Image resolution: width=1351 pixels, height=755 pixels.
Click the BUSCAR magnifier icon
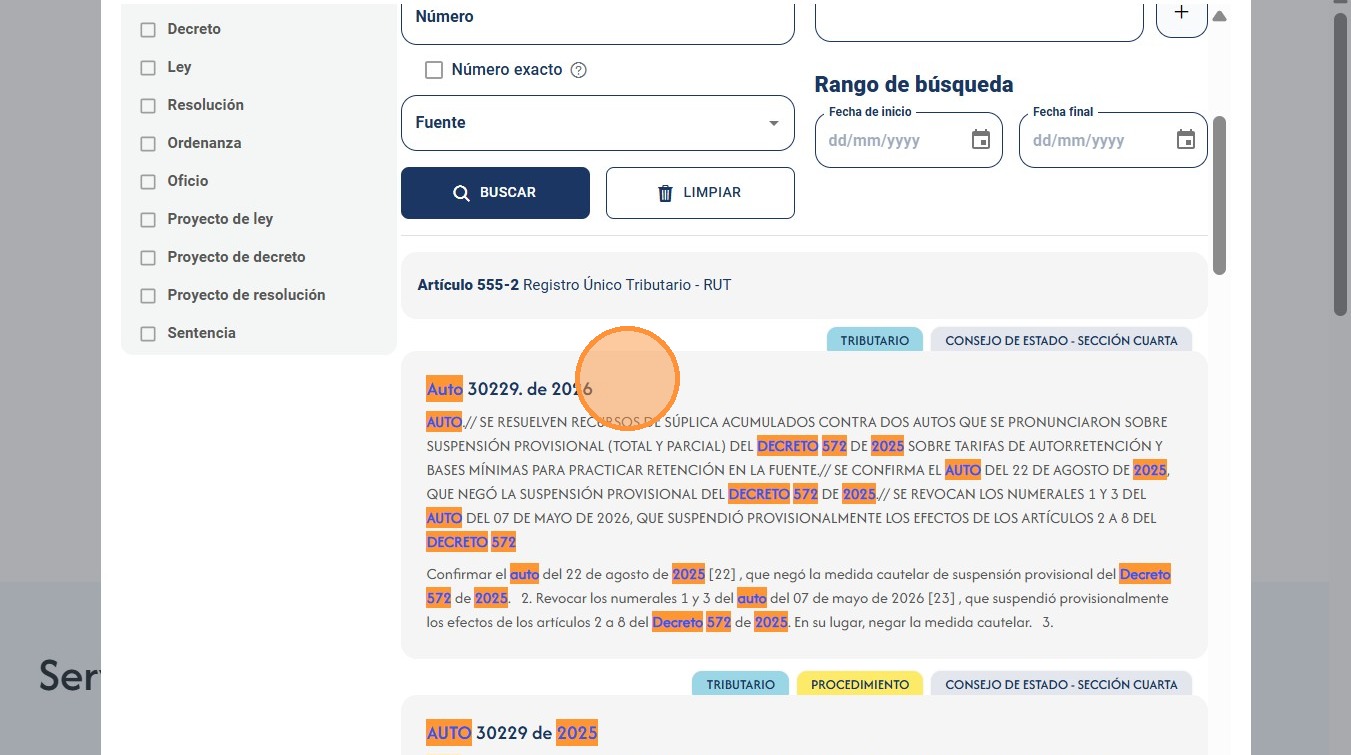461,193
